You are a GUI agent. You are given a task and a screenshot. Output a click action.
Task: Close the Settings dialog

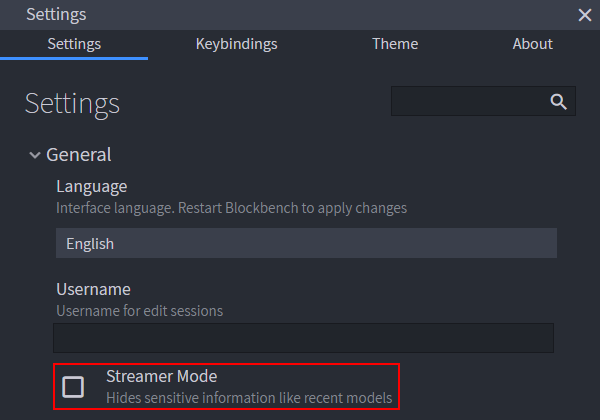(x=585, y=15)
